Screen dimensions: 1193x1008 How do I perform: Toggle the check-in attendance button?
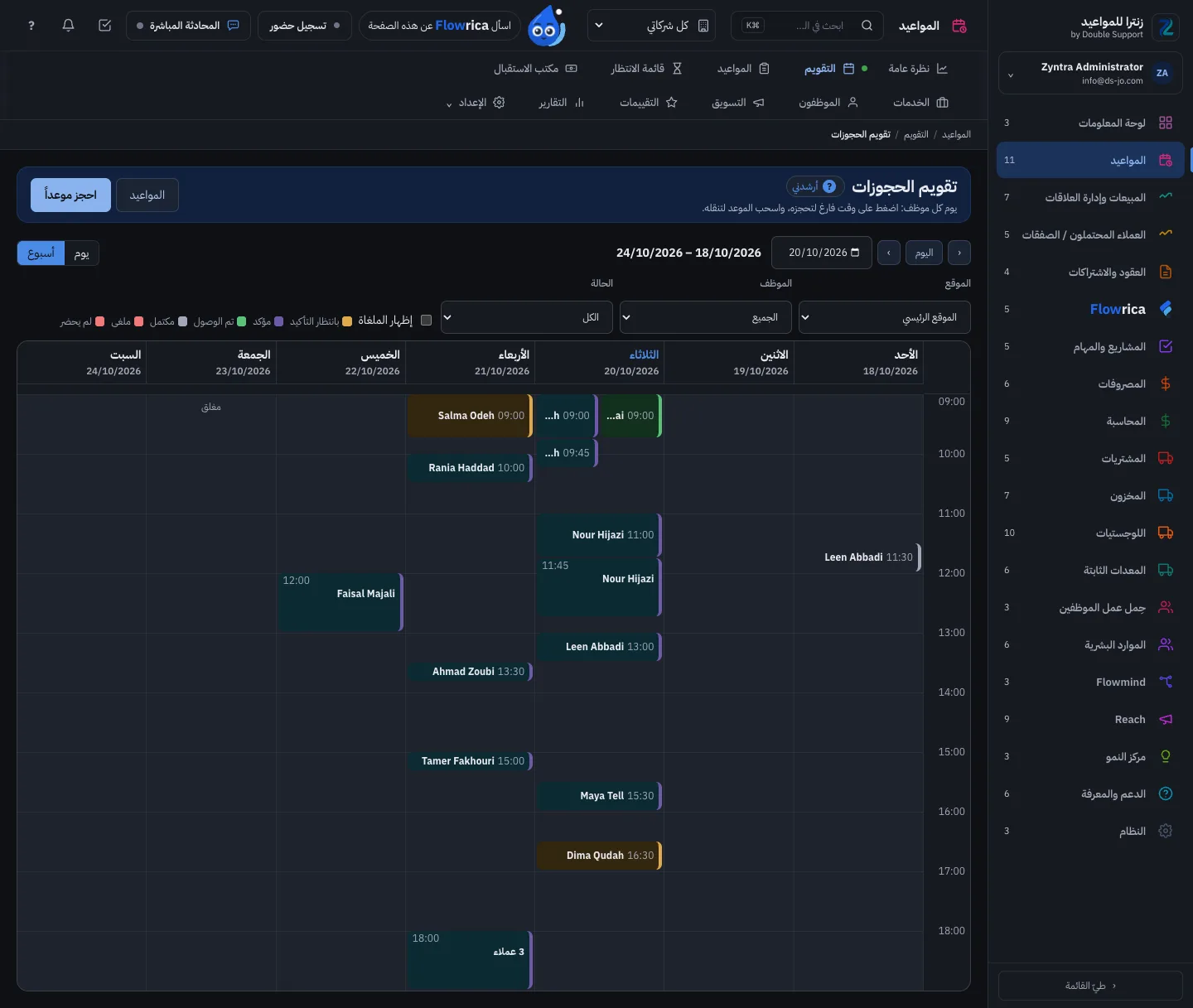pos(305,26)
